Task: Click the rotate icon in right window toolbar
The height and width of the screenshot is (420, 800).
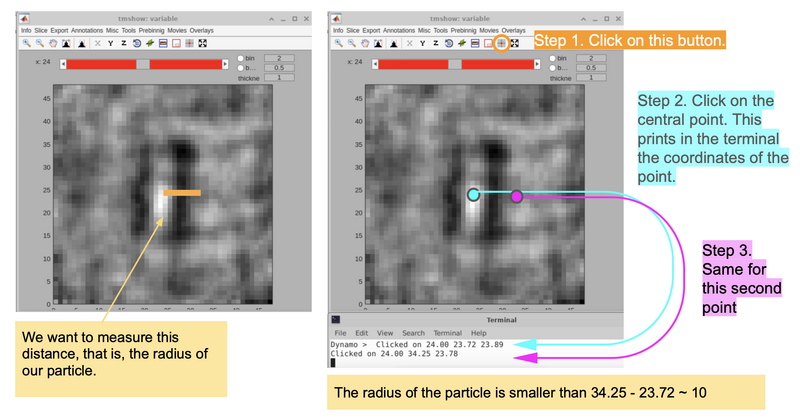Action: coord(449,43)
